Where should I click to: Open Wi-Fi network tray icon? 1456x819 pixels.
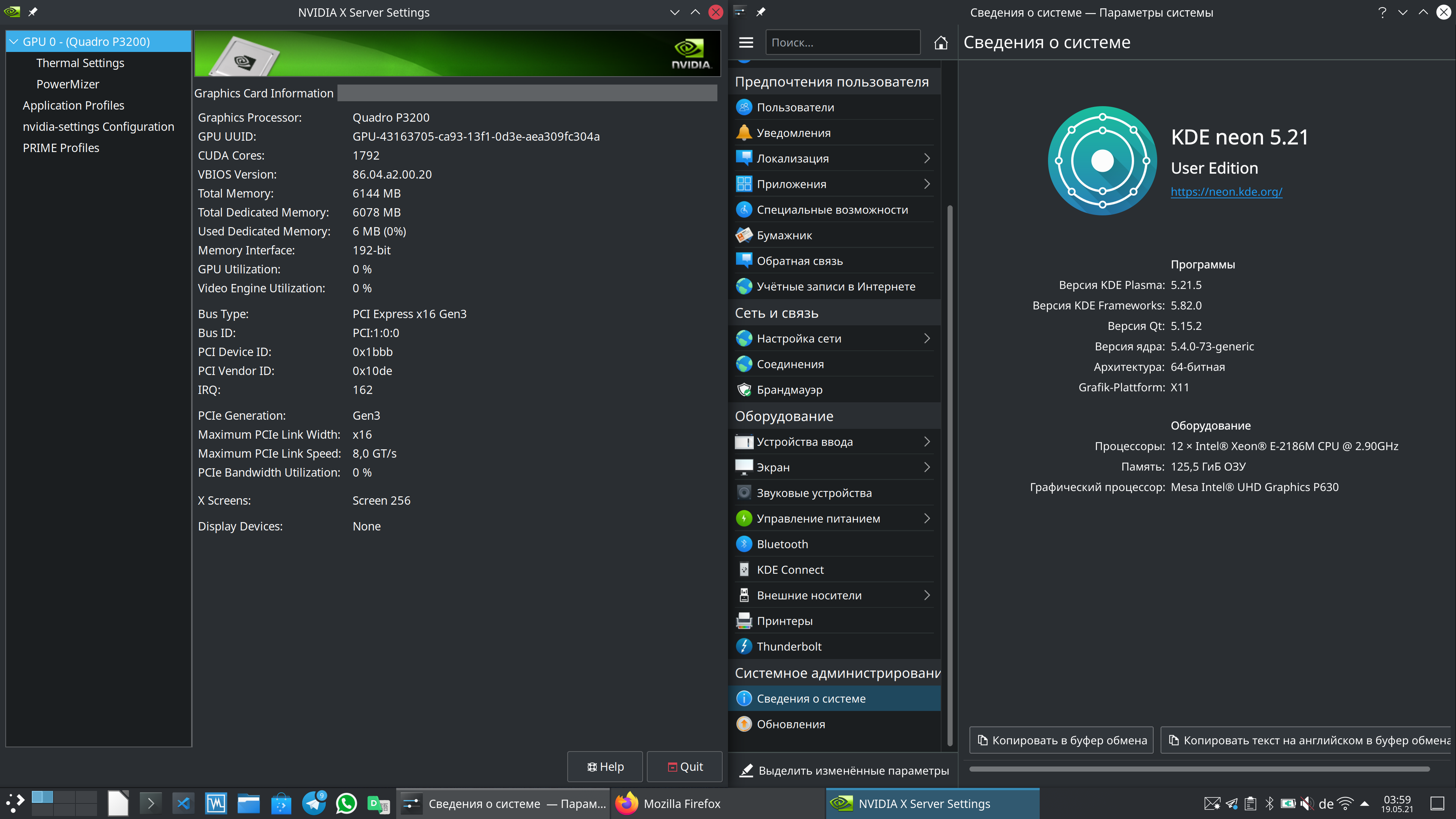point(1346,803)
